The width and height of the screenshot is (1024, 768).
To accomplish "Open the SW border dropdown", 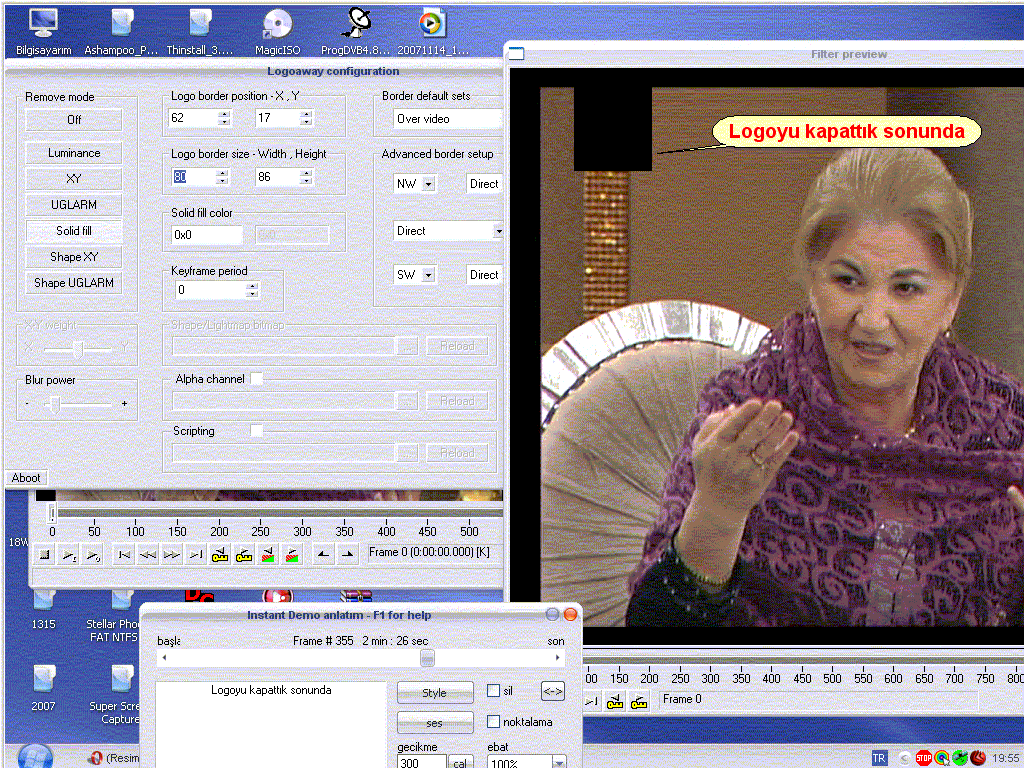I will coord(415,275).
